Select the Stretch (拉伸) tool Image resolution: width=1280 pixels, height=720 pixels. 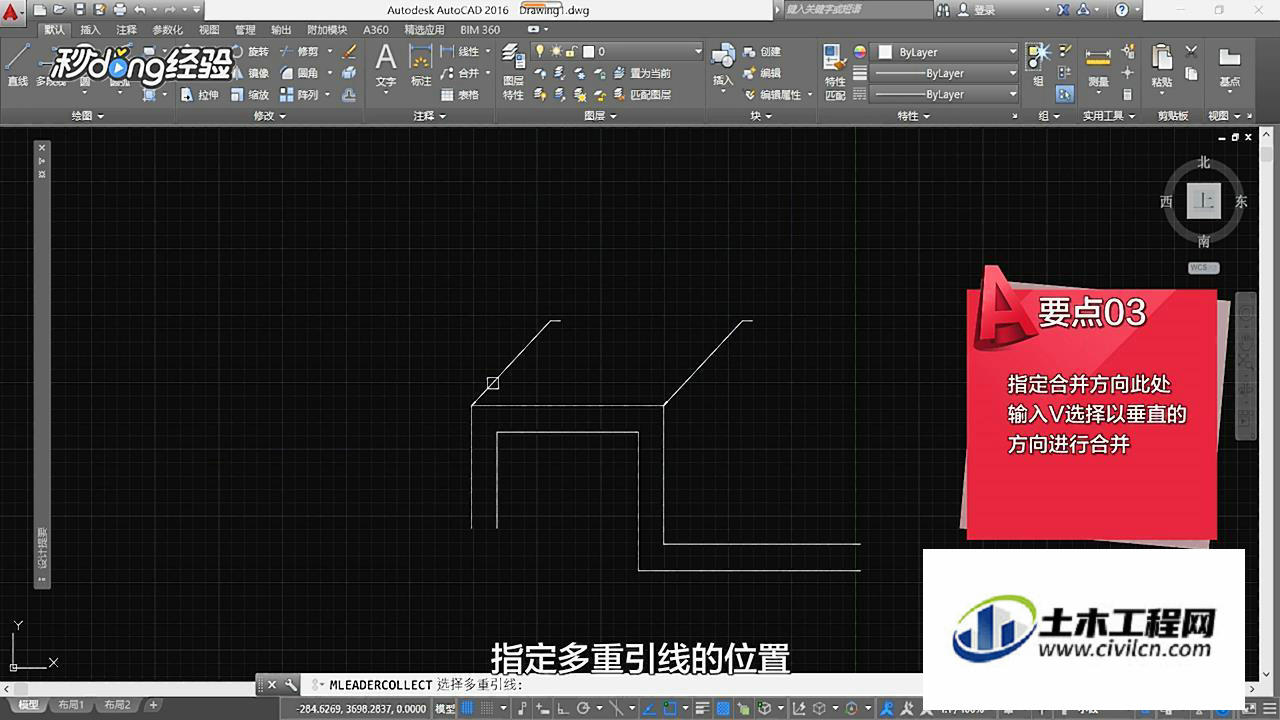200,95
